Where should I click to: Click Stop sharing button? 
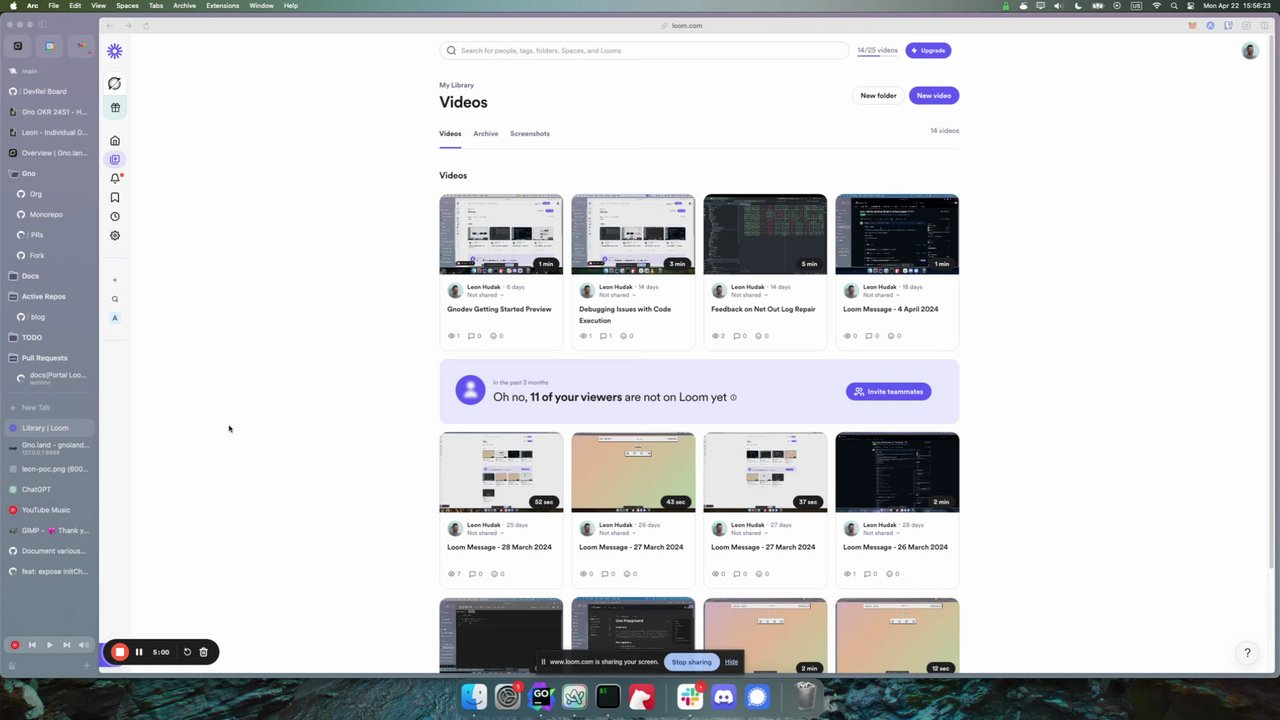tap(691, 662)
